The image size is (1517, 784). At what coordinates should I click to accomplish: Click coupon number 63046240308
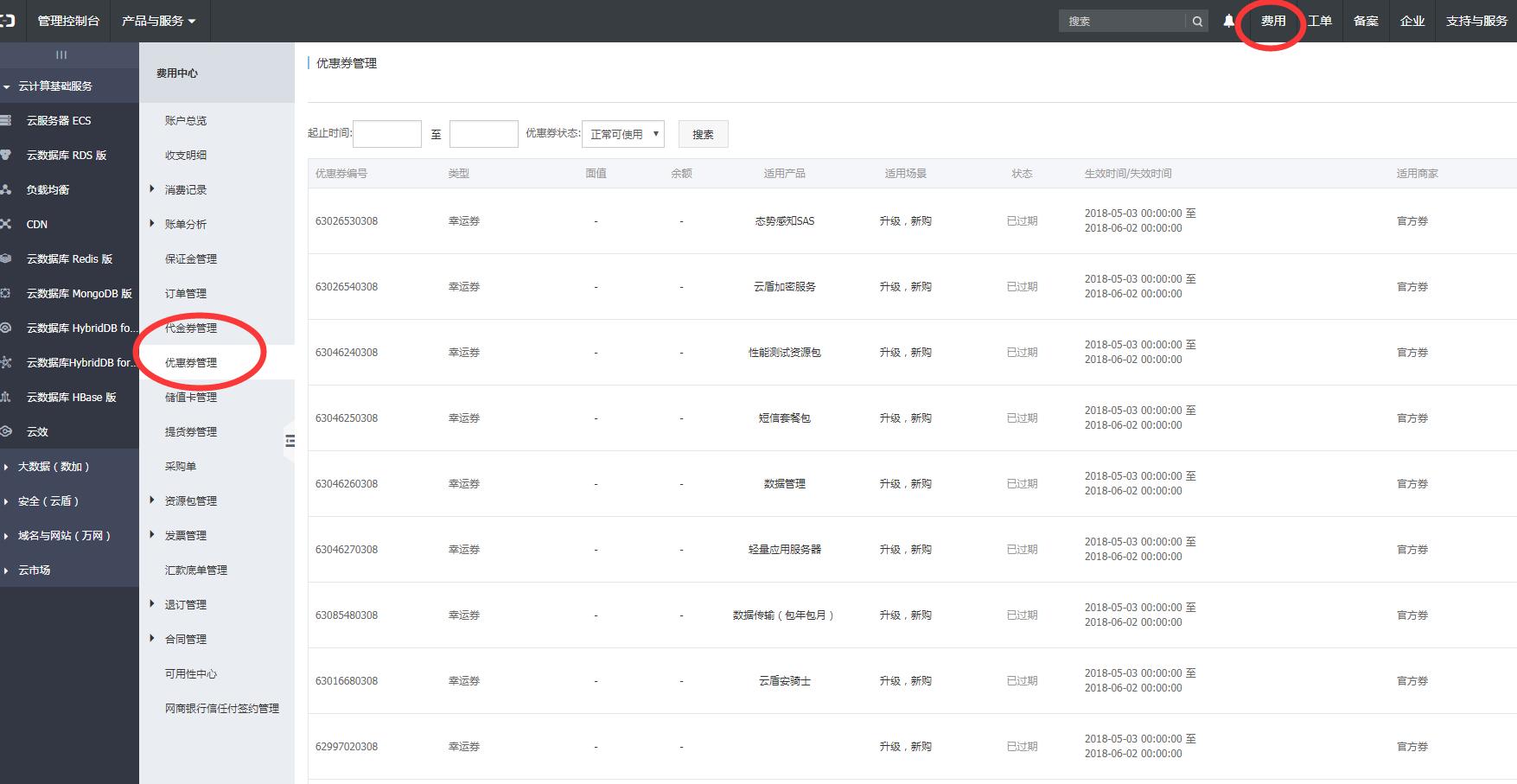pyautogui.click(x=347, y=352)
